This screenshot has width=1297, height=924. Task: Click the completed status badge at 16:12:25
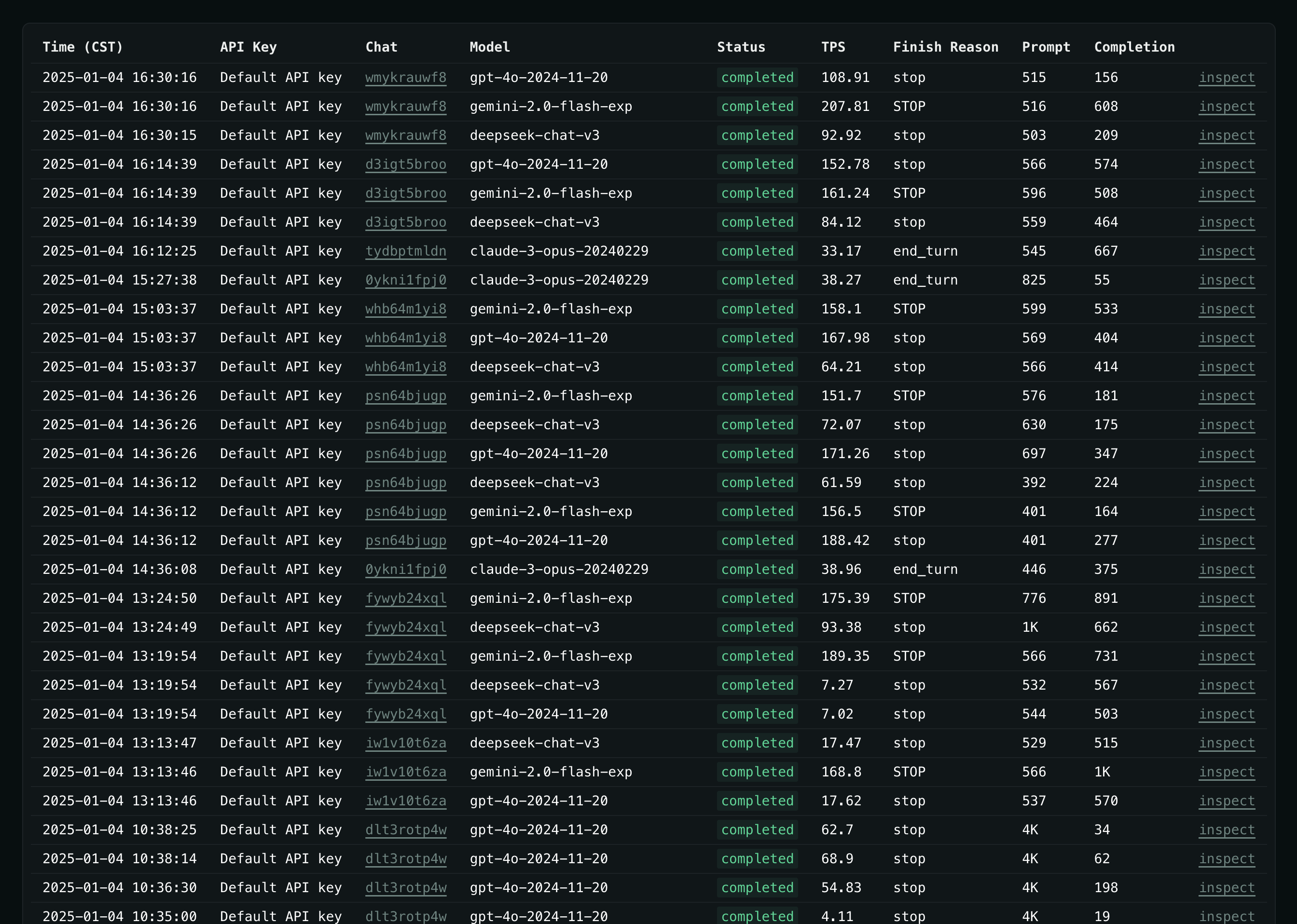[x=757, y=251]
